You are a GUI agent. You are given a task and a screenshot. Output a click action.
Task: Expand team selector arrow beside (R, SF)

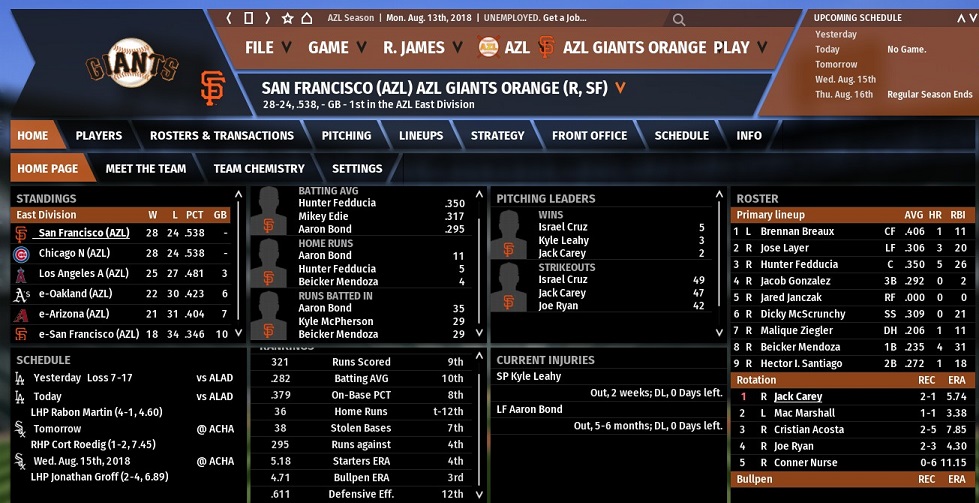click(620, 88)
